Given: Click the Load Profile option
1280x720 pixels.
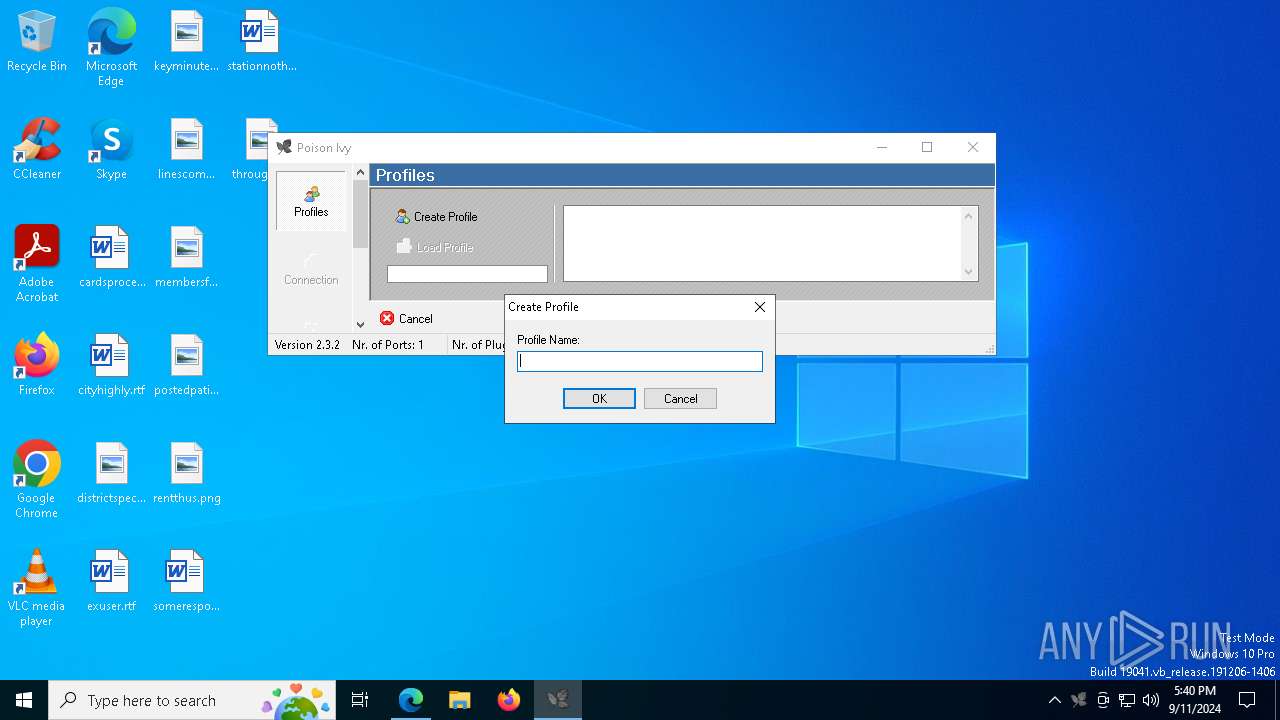Looking at the screenshot, I should click(x=435, y=247).
